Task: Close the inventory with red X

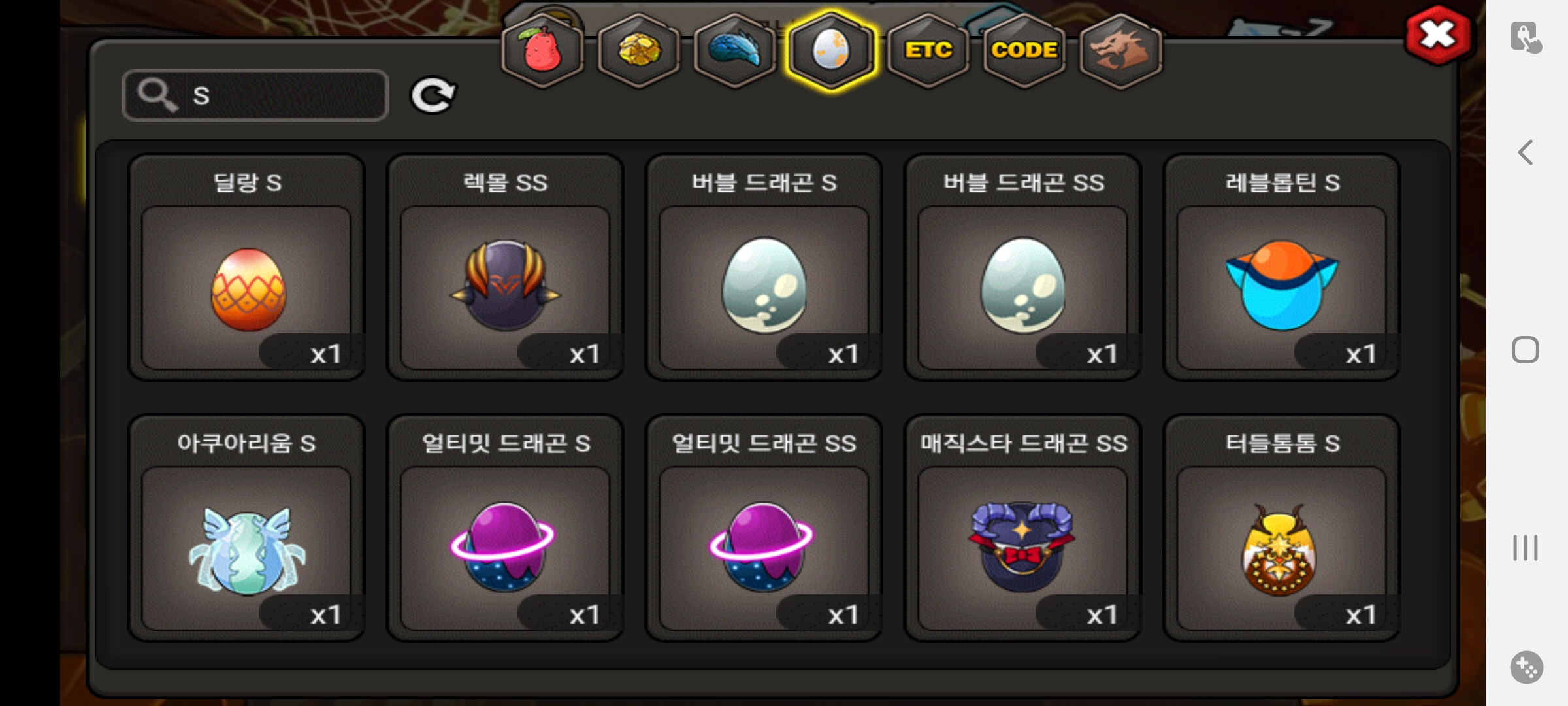Action: pos(1438,35)
